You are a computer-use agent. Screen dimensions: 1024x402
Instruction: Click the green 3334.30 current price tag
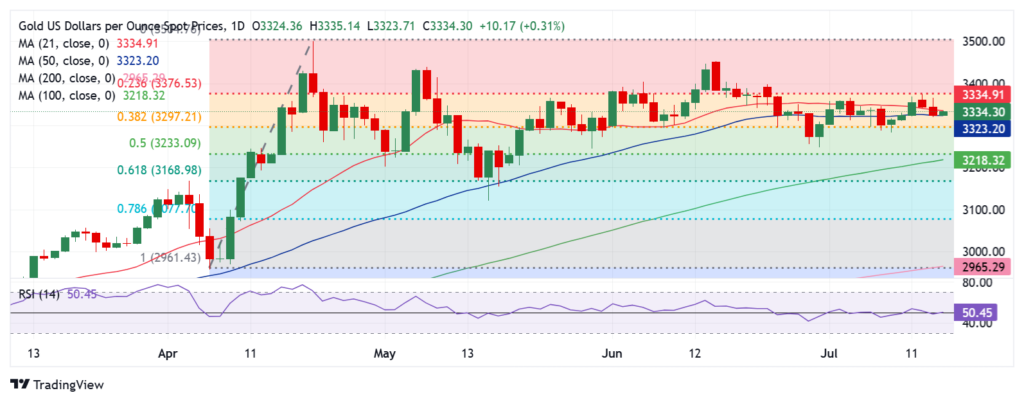(x=987, y=111)
